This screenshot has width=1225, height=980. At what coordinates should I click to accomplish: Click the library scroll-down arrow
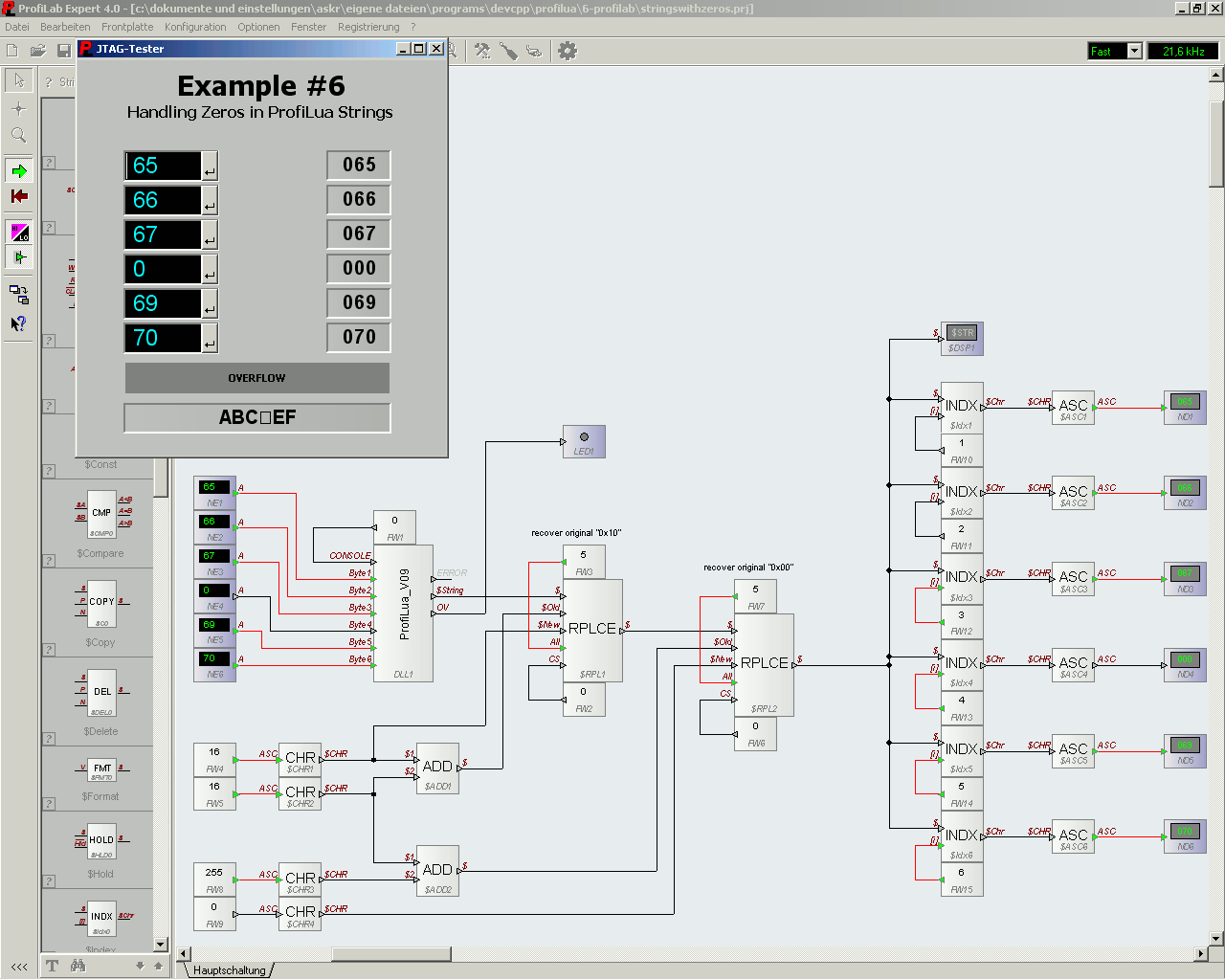click(x=161, y=945)
